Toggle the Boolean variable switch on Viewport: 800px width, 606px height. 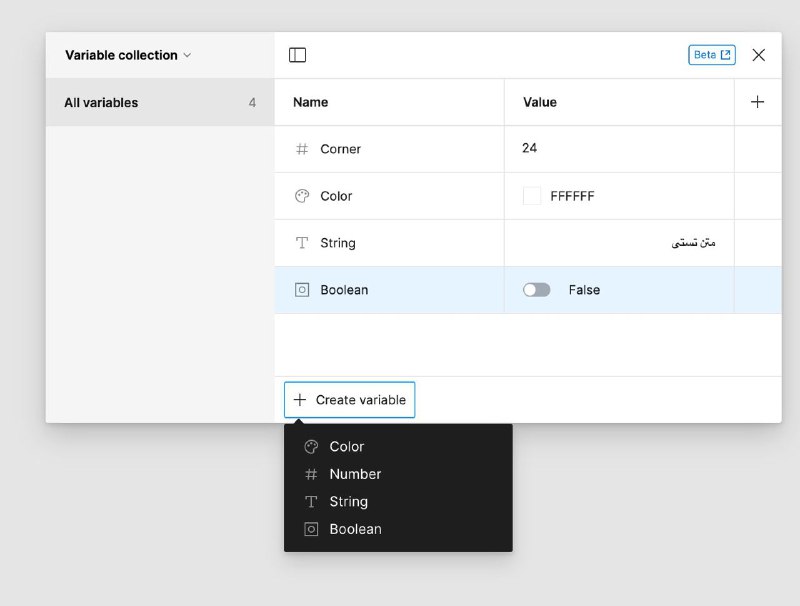coord(536,290)
